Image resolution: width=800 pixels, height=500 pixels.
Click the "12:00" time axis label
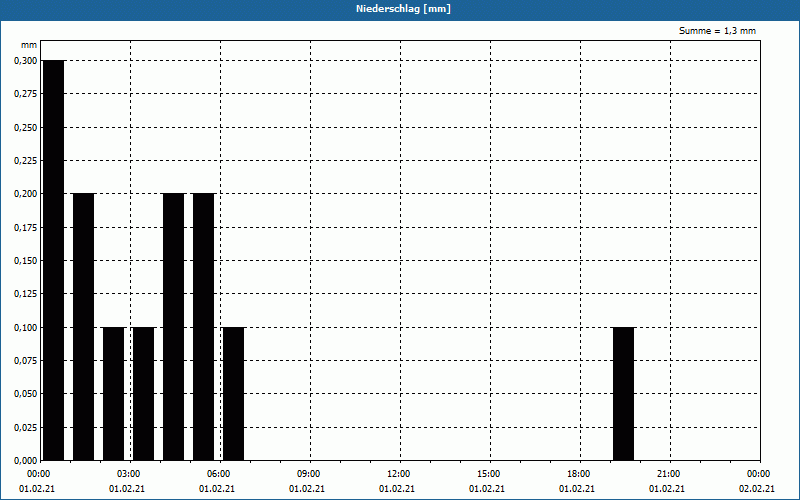coord(398,474)
